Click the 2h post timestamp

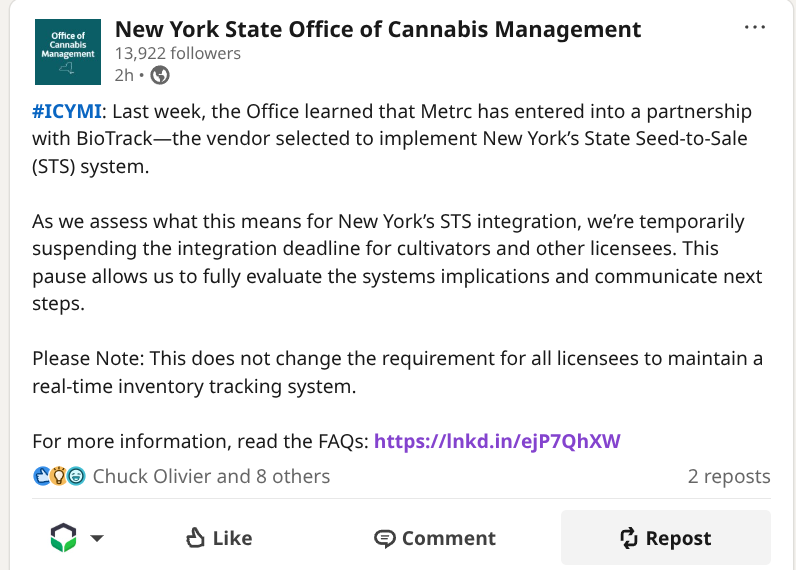click(124, 75)
